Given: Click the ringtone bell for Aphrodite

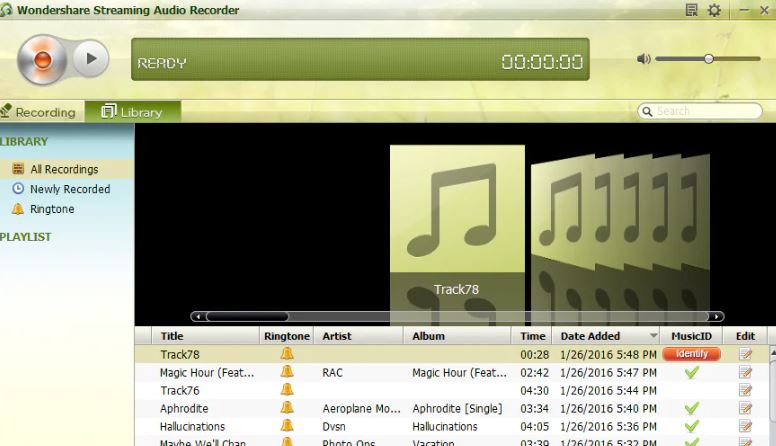Looking at the screenshot, I should 287,408.
